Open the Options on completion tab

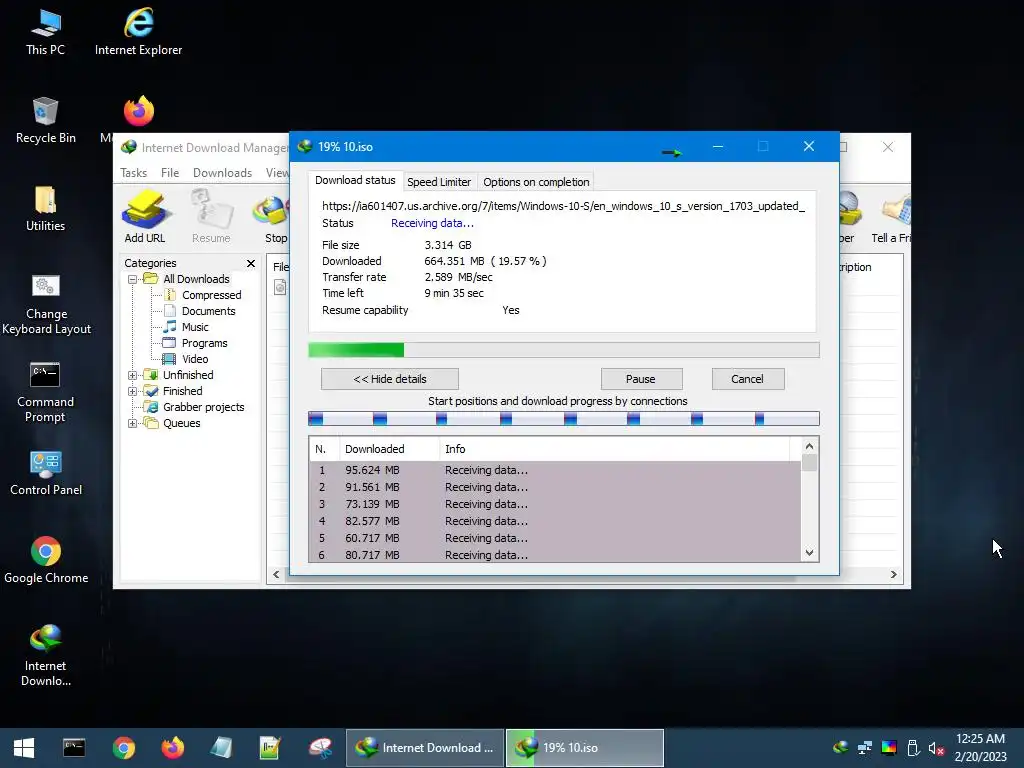click(536, 182)
